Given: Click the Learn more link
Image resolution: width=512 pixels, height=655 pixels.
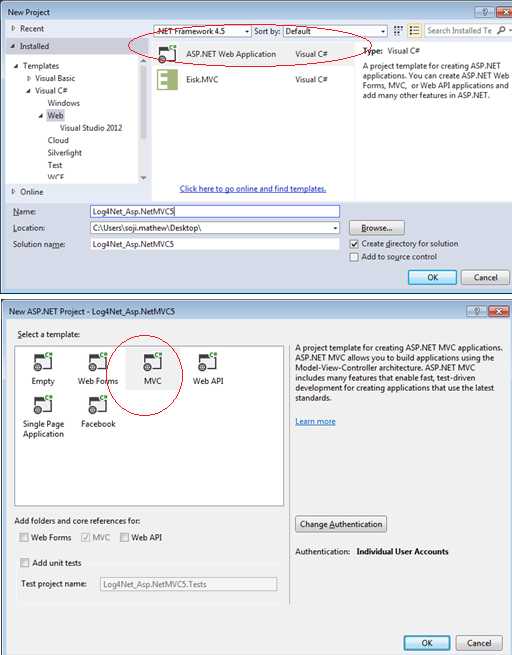Looking at the screenshot, I should [x=315, y=421].
